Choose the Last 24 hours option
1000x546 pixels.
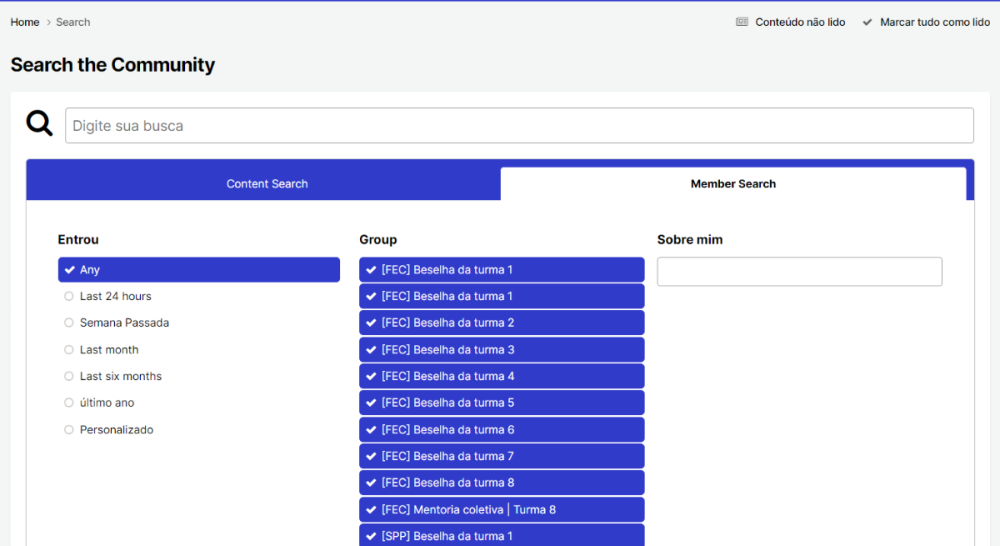tap(115, 297)
